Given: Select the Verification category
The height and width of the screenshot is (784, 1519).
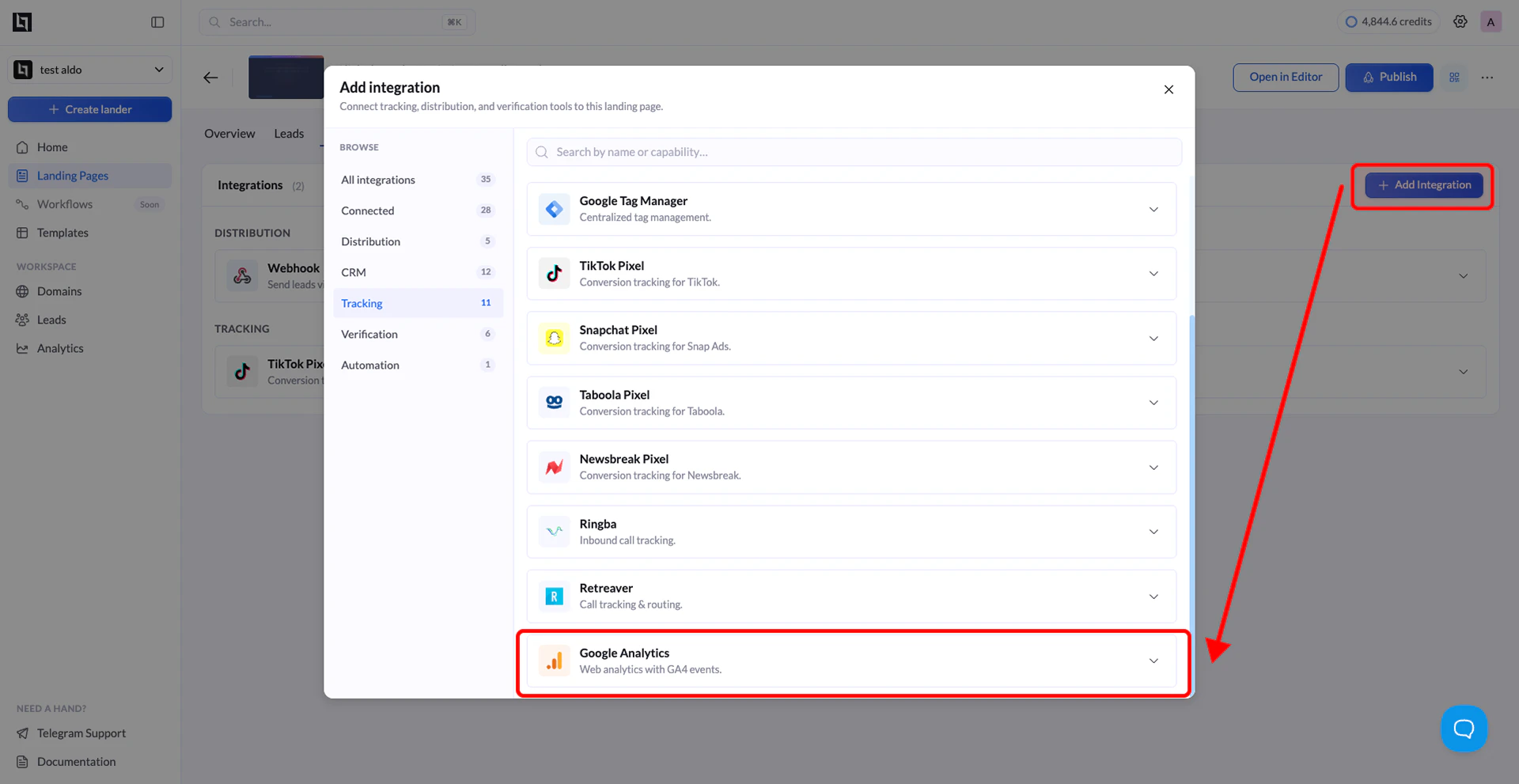Looking at the screenshot, I should point(418,334).
